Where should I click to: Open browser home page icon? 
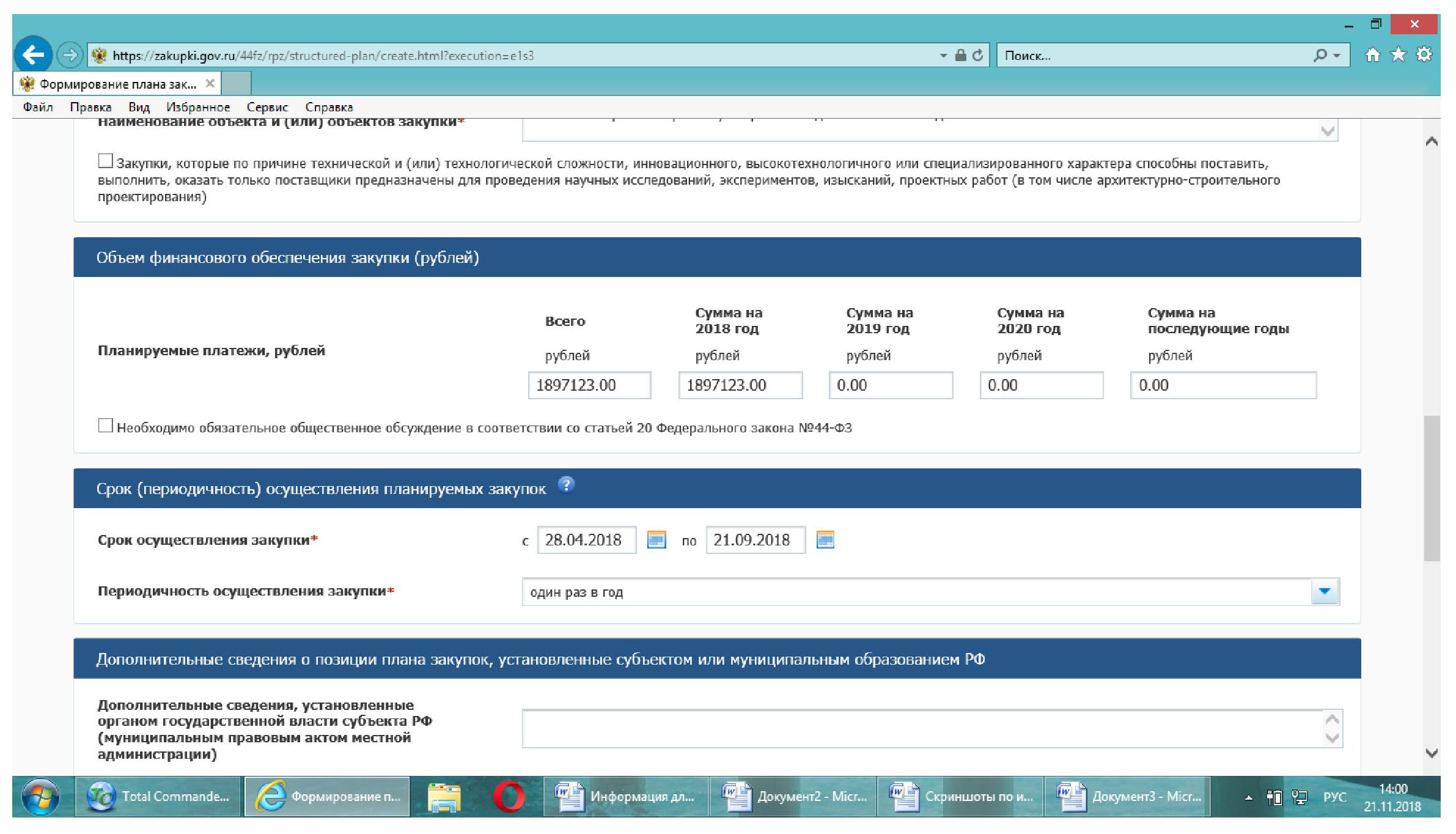click(1372, 55)
